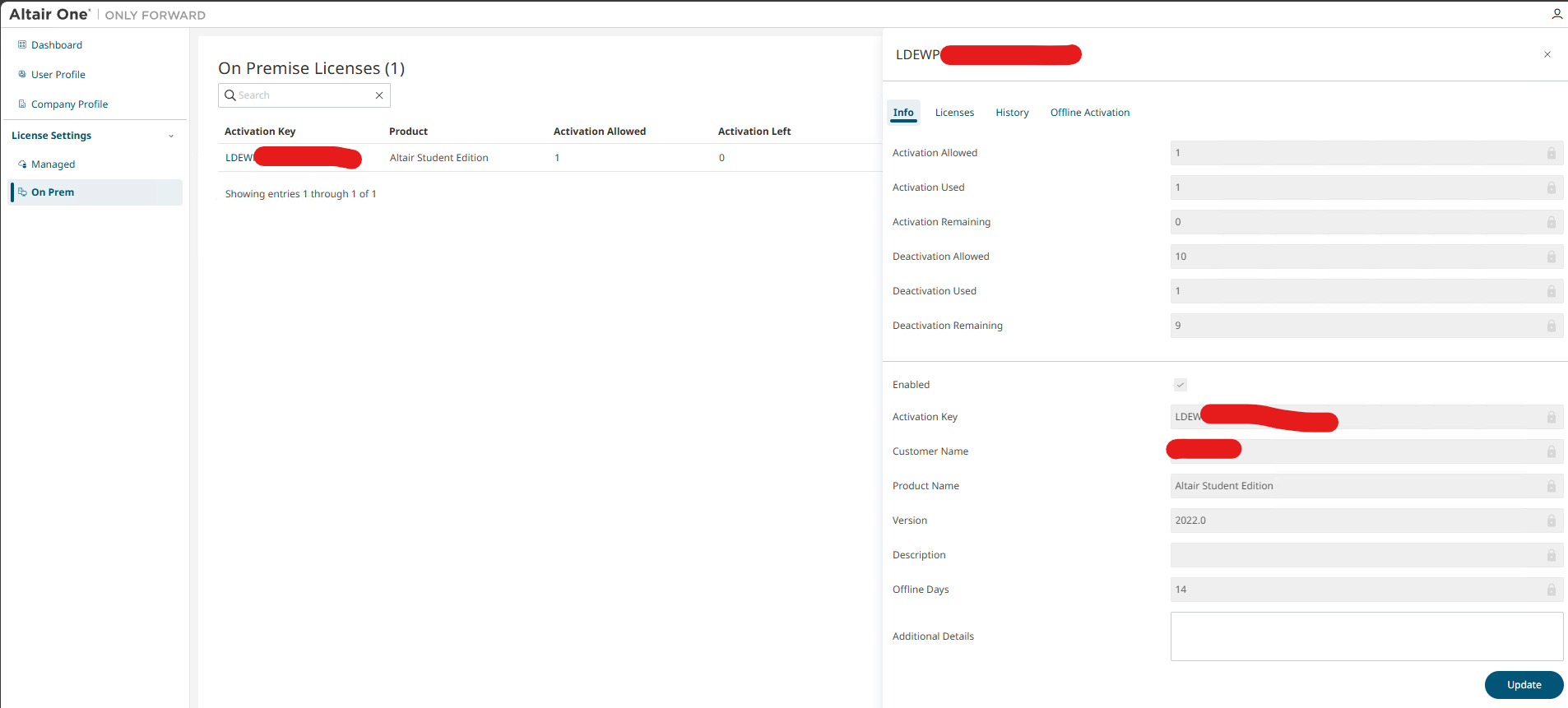Click the User Profile sidebar icon
Image resolution: width=1568 pixels, height=708 pixels.
(22, 74)
